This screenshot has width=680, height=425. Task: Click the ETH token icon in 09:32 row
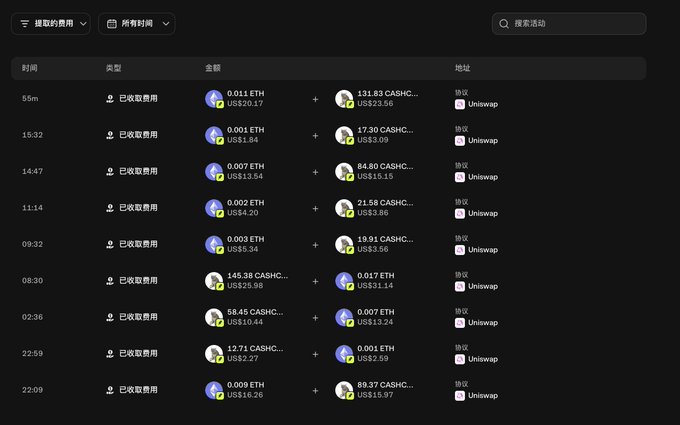point(214,244)
